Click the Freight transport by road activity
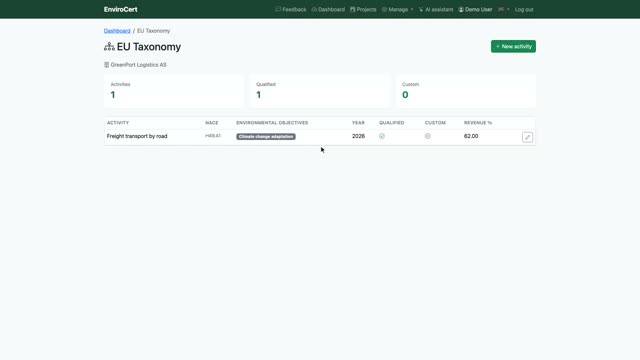Viewport: 640px width, 360px height. point(137,136)
